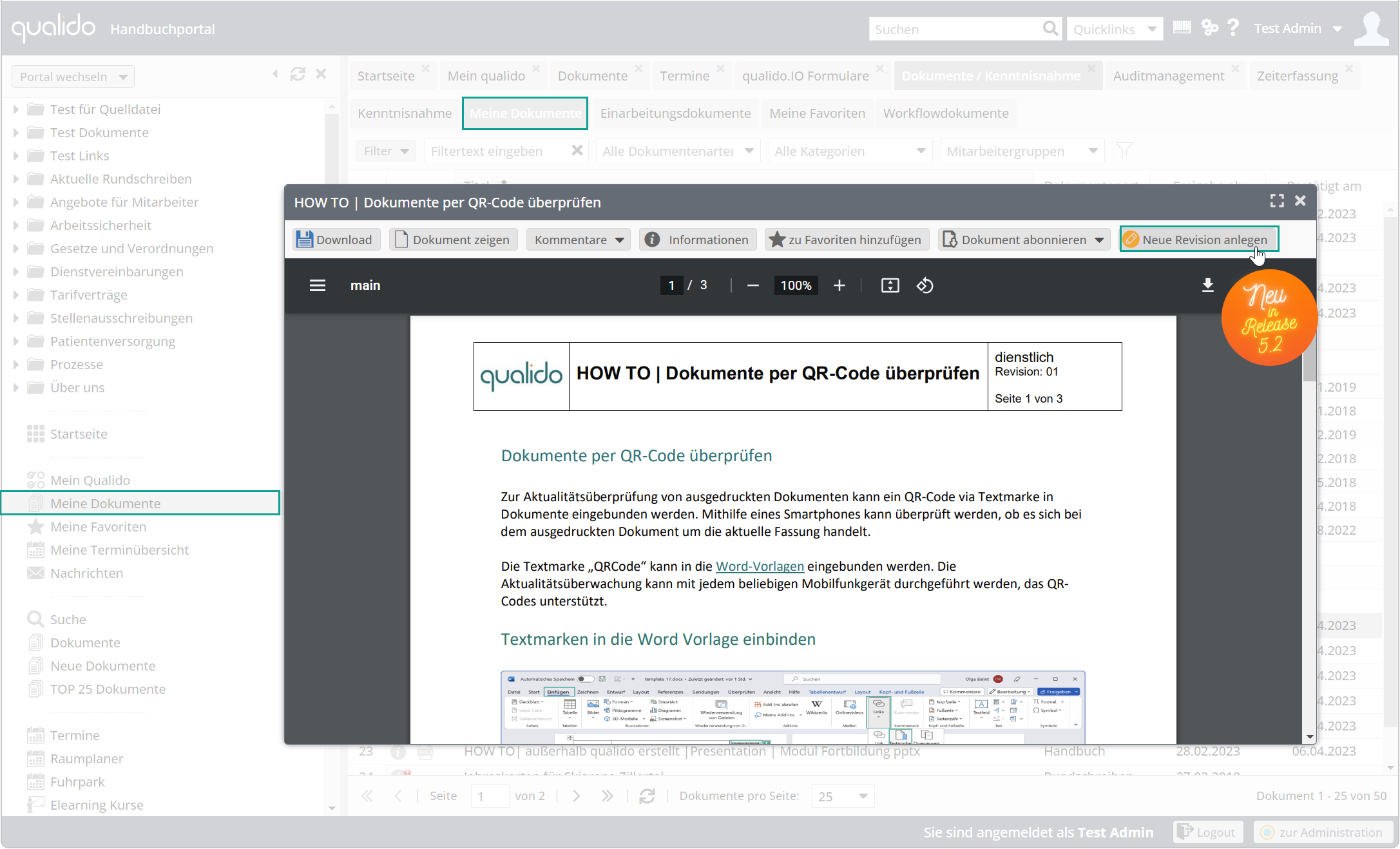Close the sidebar panel with X
Screen dimensions: 1400x849
tap(321, 74)
